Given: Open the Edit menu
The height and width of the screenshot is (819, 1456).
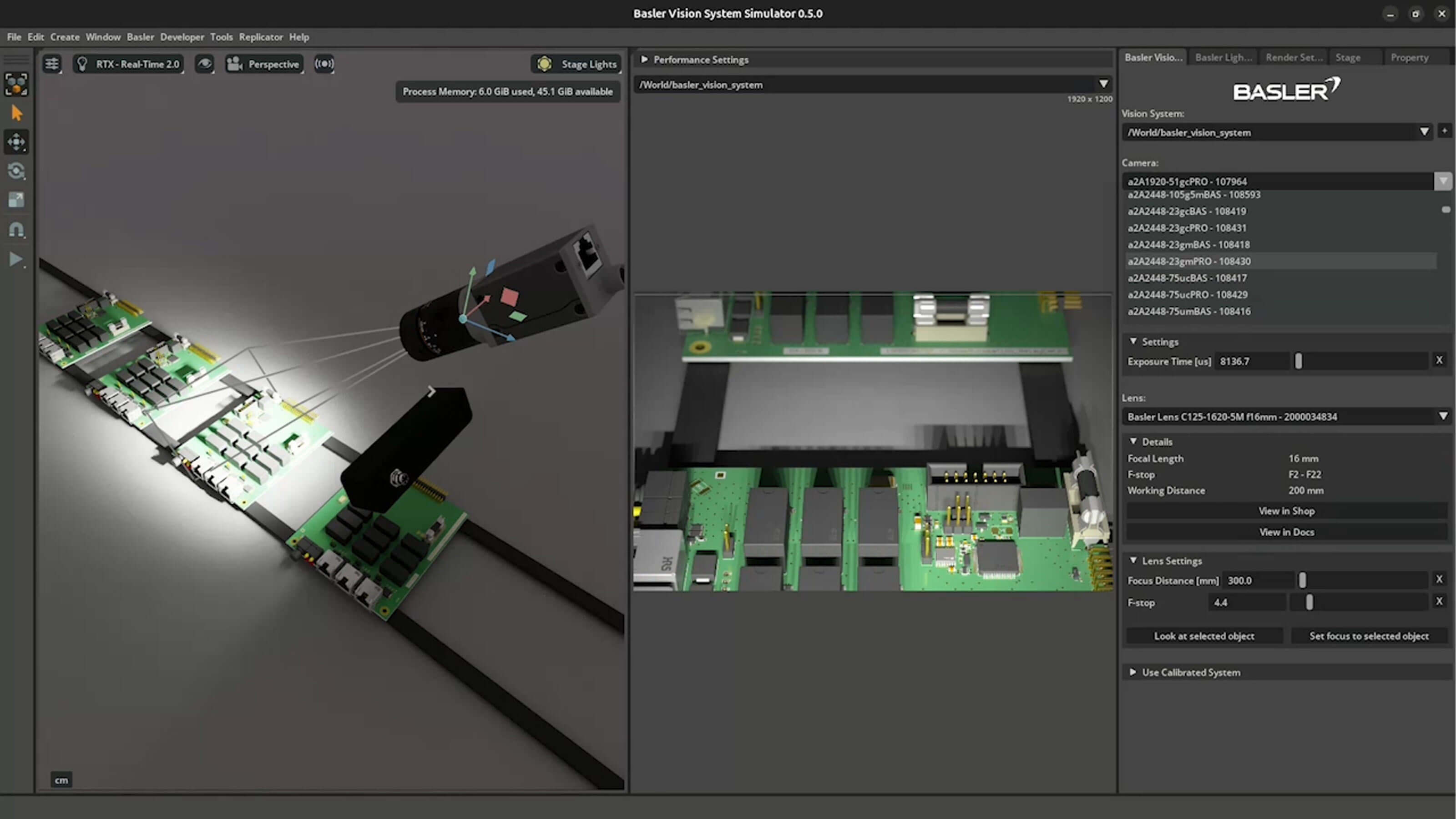Looking at the screenshot, I should coord(35,37).
